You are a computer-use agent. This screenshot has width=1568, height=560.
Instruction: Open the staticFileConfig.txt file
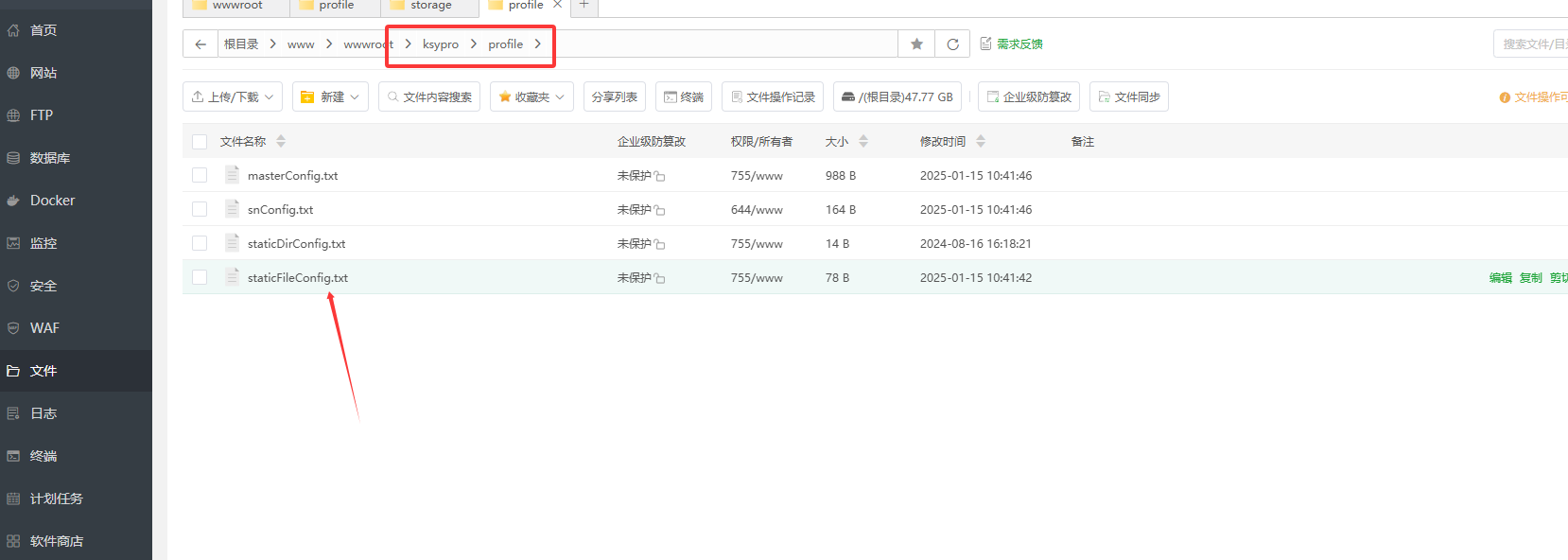pos(297,278)
